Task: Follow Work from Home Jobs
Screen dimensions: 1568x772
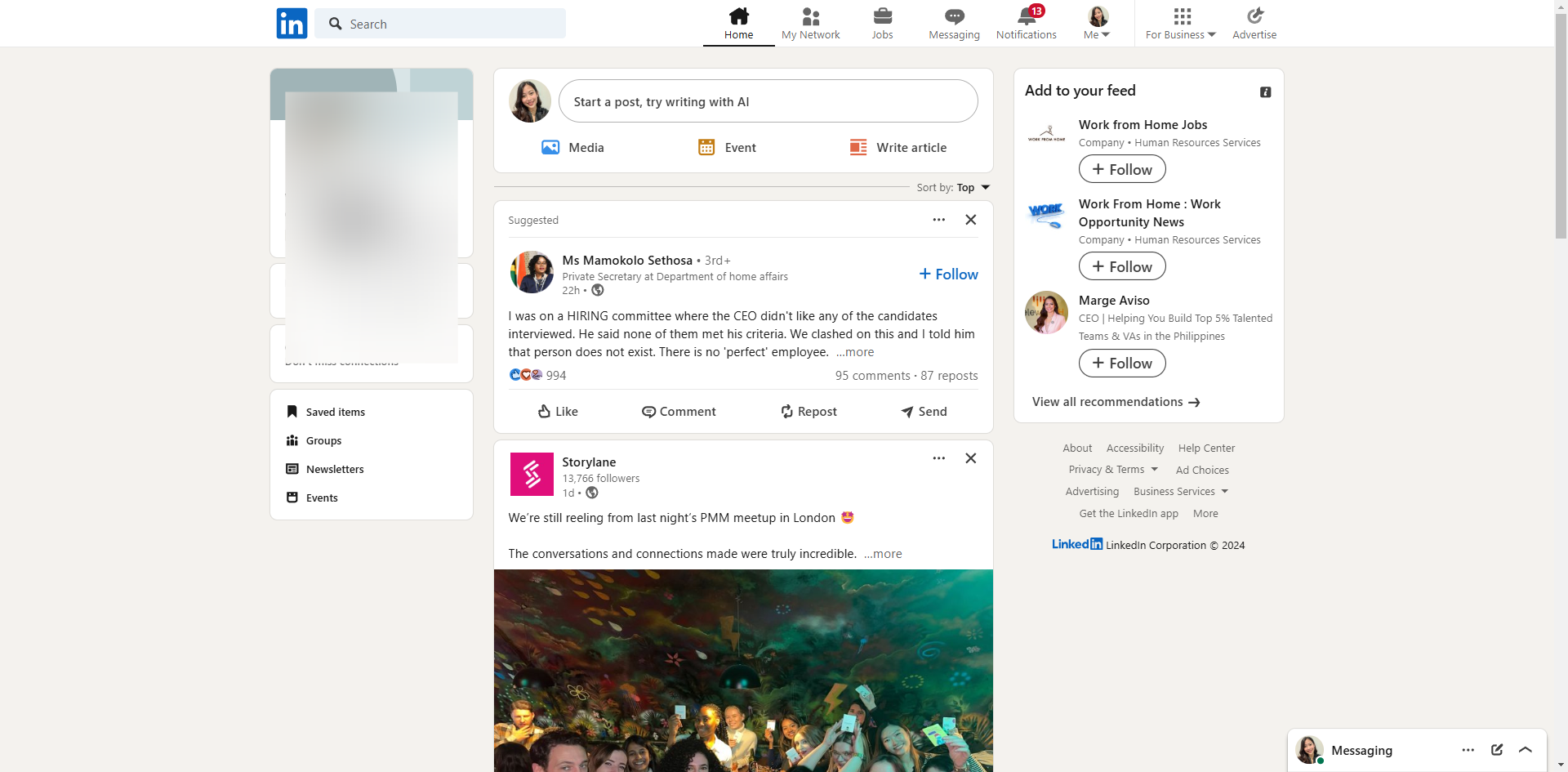Action: click(1122, 169)
